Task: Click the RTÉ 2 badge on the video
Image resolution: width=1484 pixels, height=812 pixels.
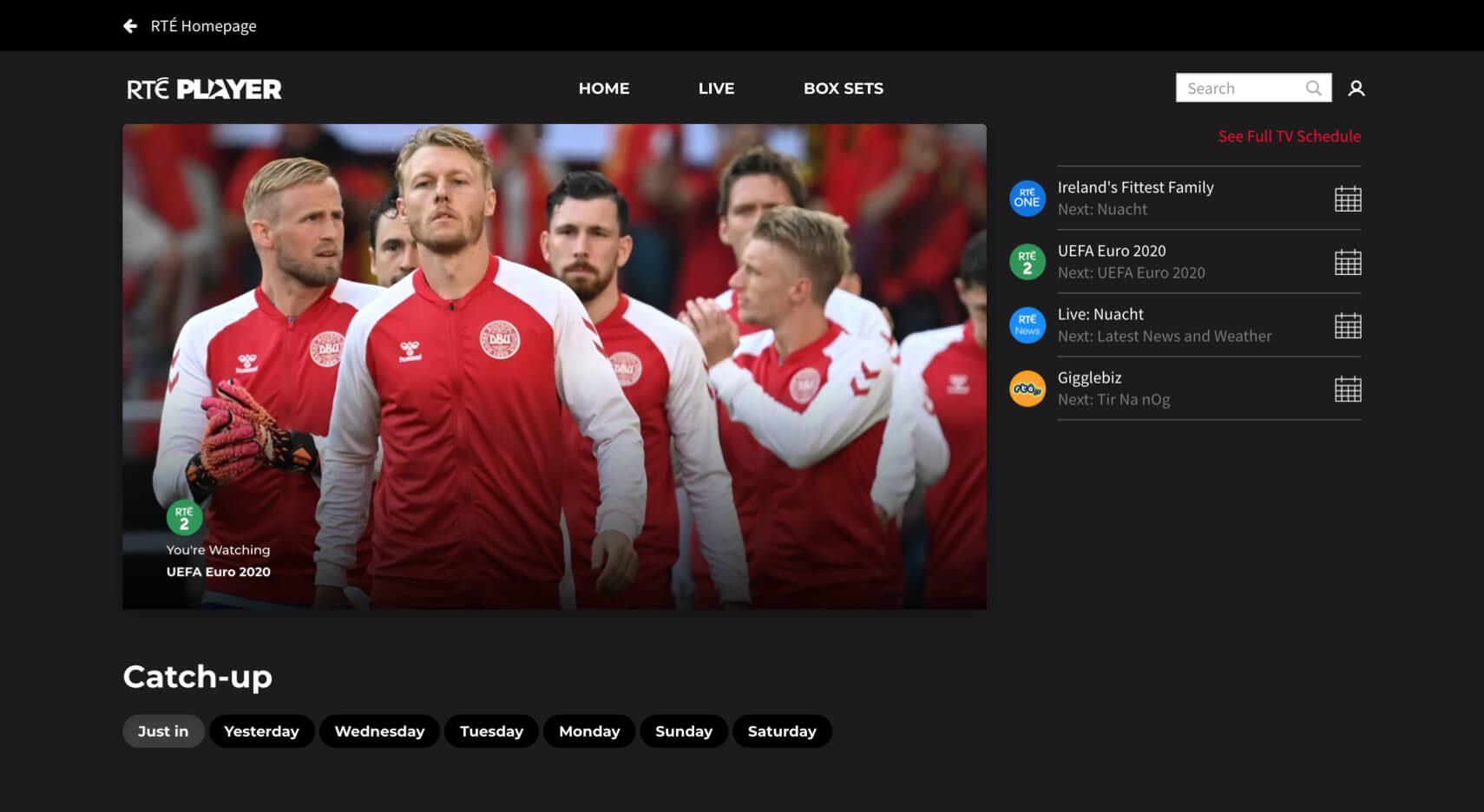Action: pos(185,516)
